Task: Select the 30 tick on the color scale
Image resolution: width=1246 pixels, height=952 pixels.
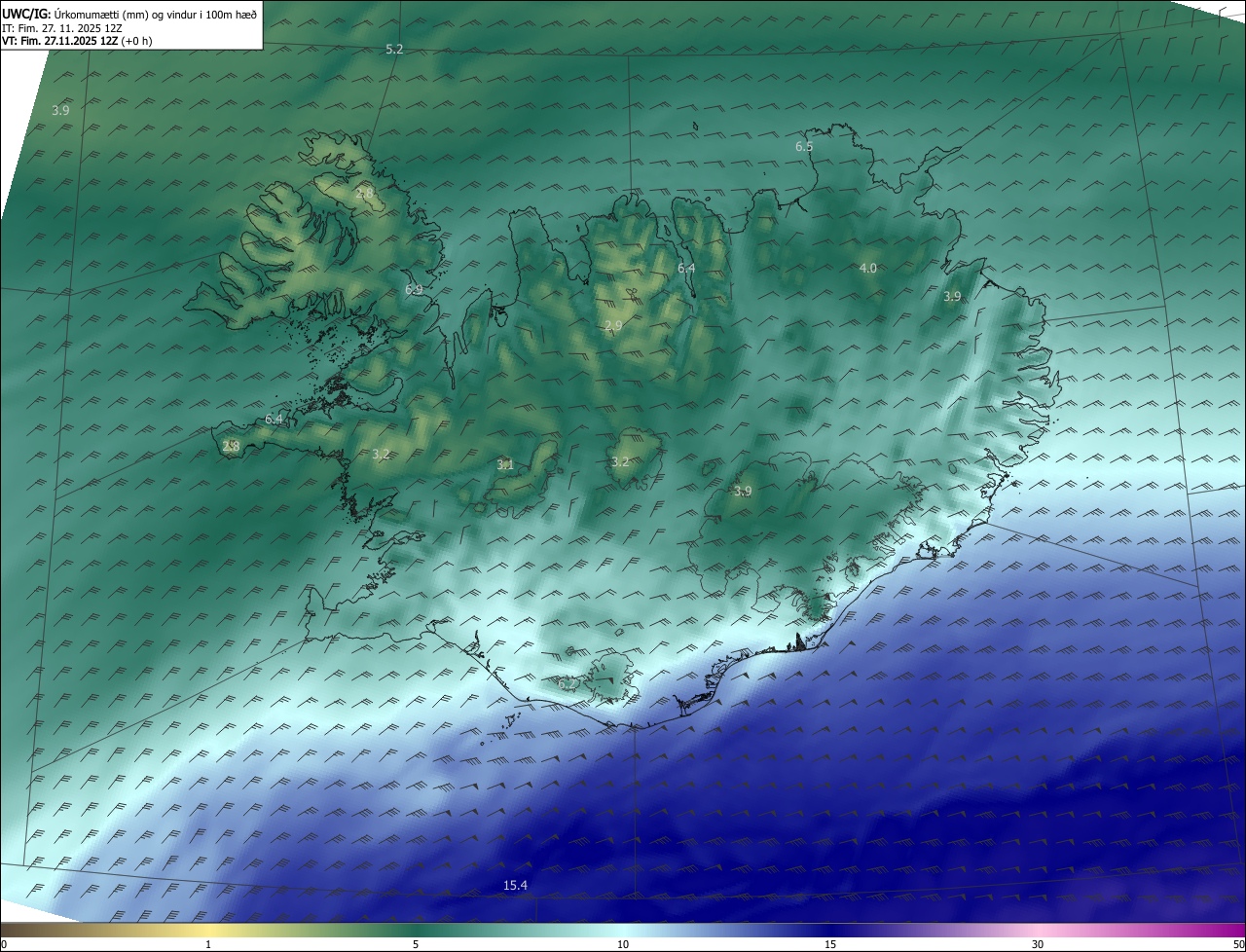Action: point(1038,944)
